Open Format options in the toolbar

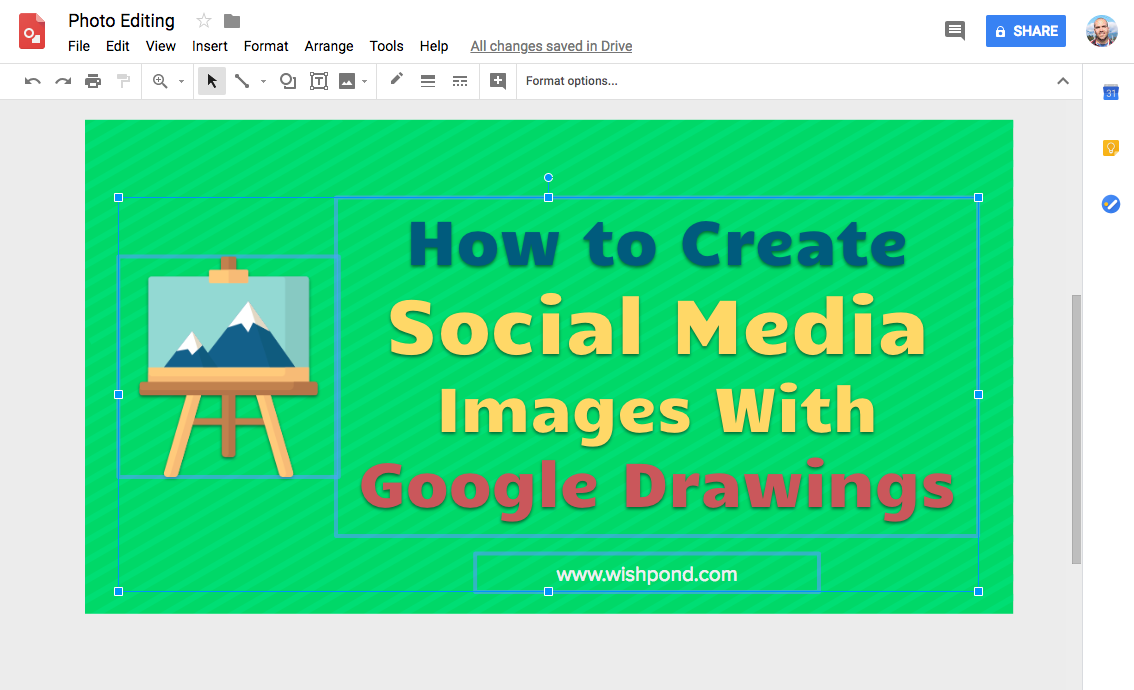571,81
